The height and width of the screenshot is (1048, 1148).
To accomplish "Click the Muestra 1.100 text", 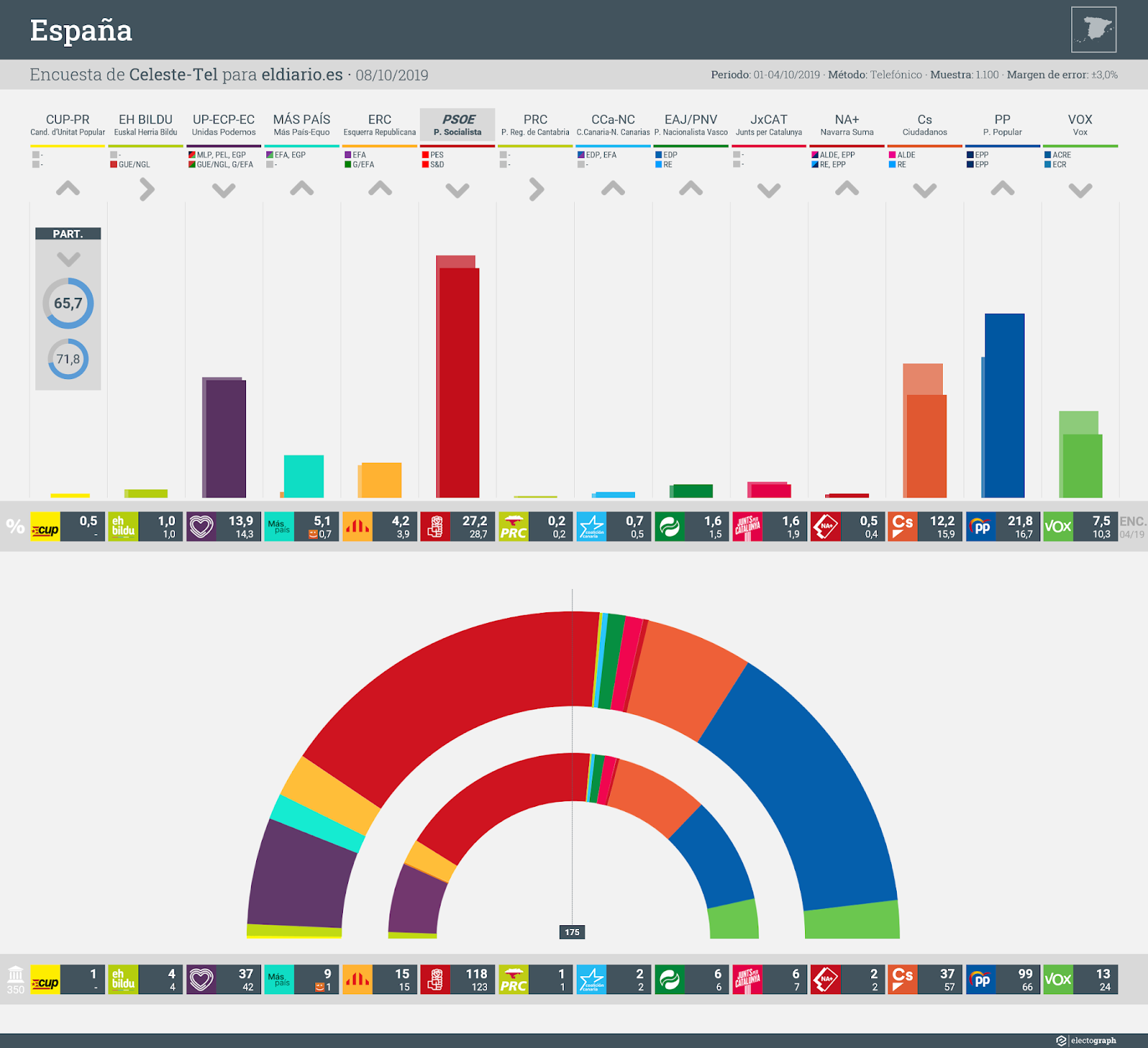I will tap(964, 75).
